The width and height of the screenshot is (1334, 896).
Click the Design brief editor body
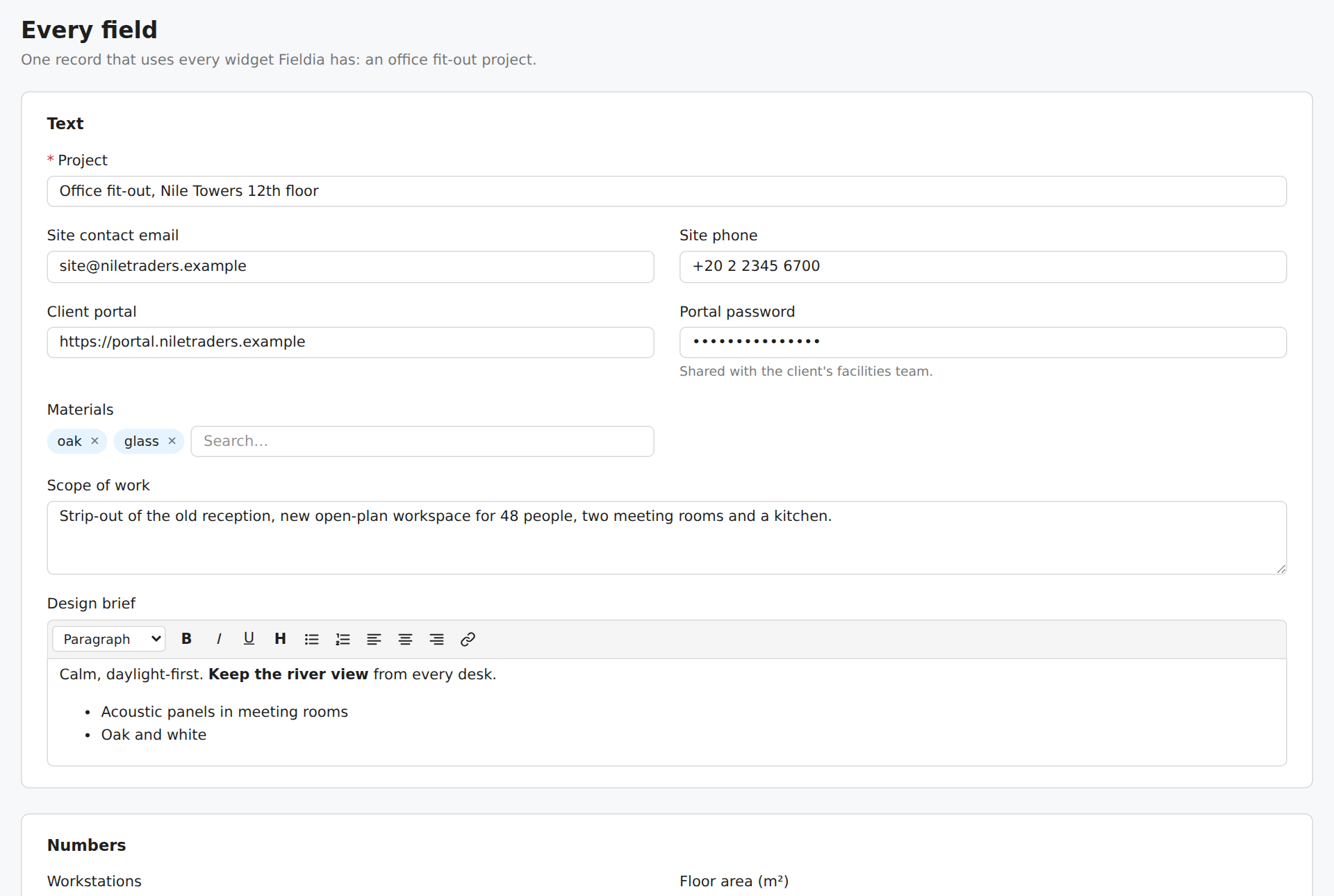point(667,712)
